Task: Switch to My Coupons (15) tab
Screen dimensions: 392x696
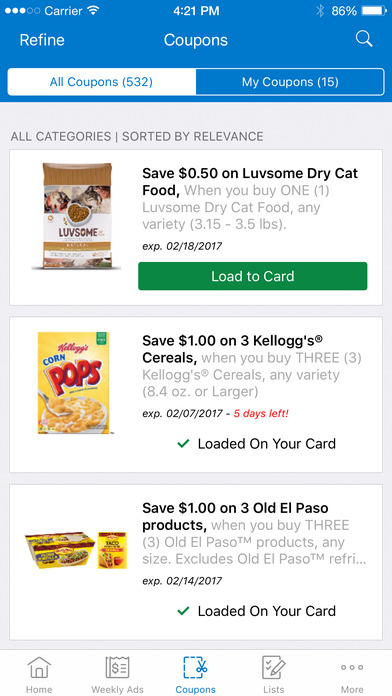Action: [x=290, y=82]
